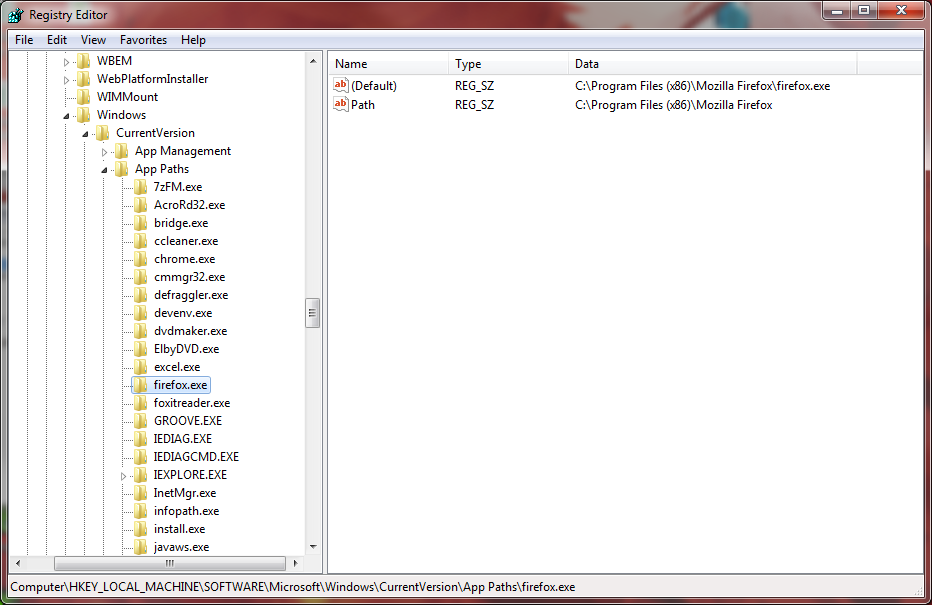Click the Name column header
The width and height of the screenshot is (932, 605).
(x=389, y=64)
